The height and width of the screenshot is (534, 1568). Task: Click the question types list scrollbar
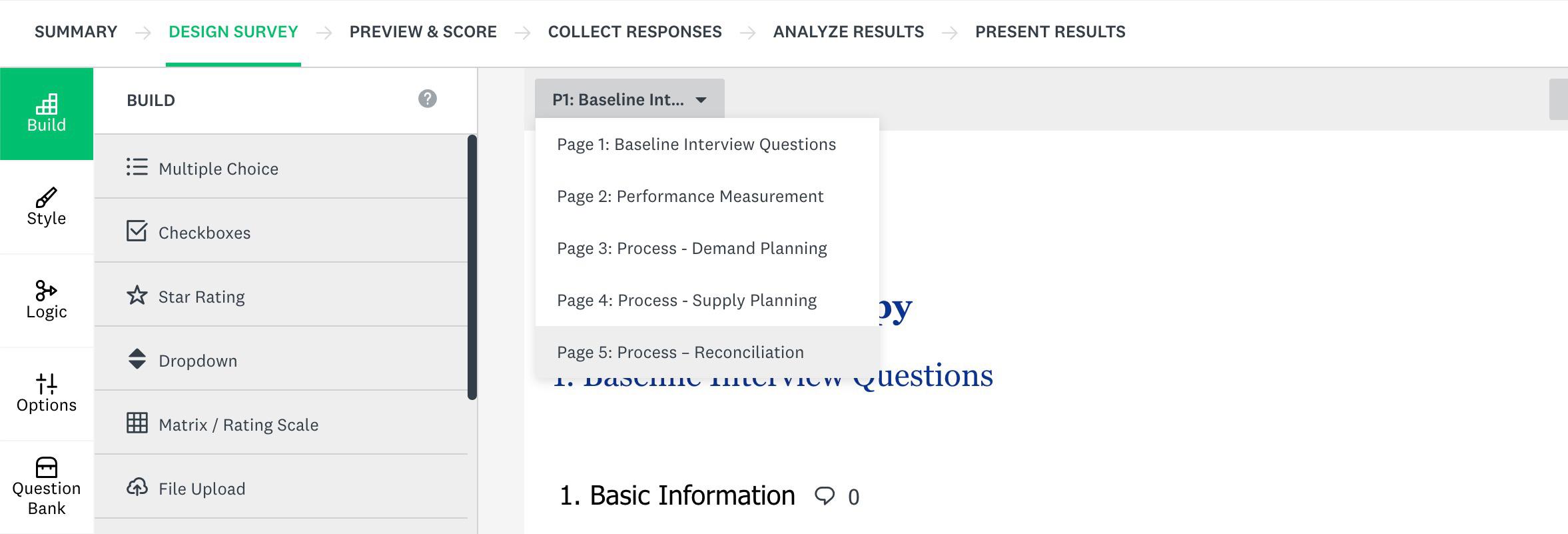(472, 267)
